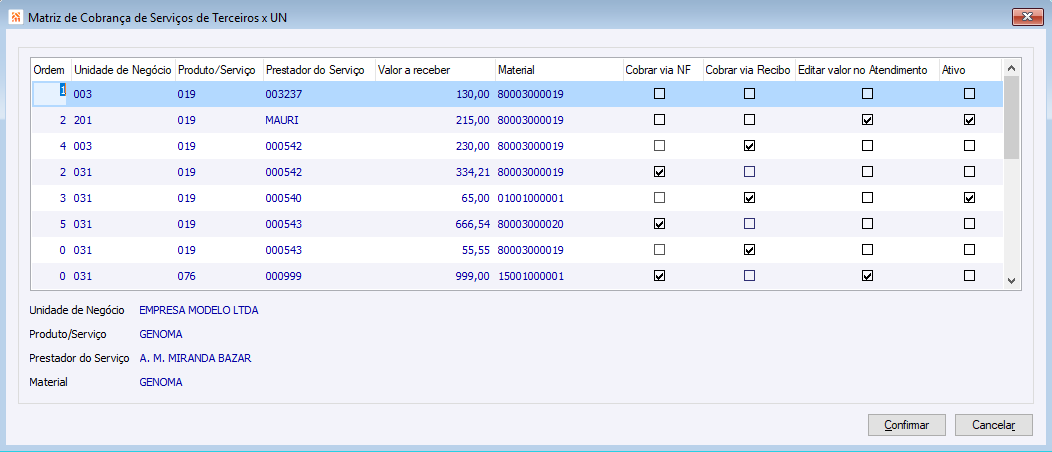Image resolution: width=1052 pixels, height=452 pixels.
Task: Uncheck Ativo in the 65,00 row
Action: coord(969,198)
